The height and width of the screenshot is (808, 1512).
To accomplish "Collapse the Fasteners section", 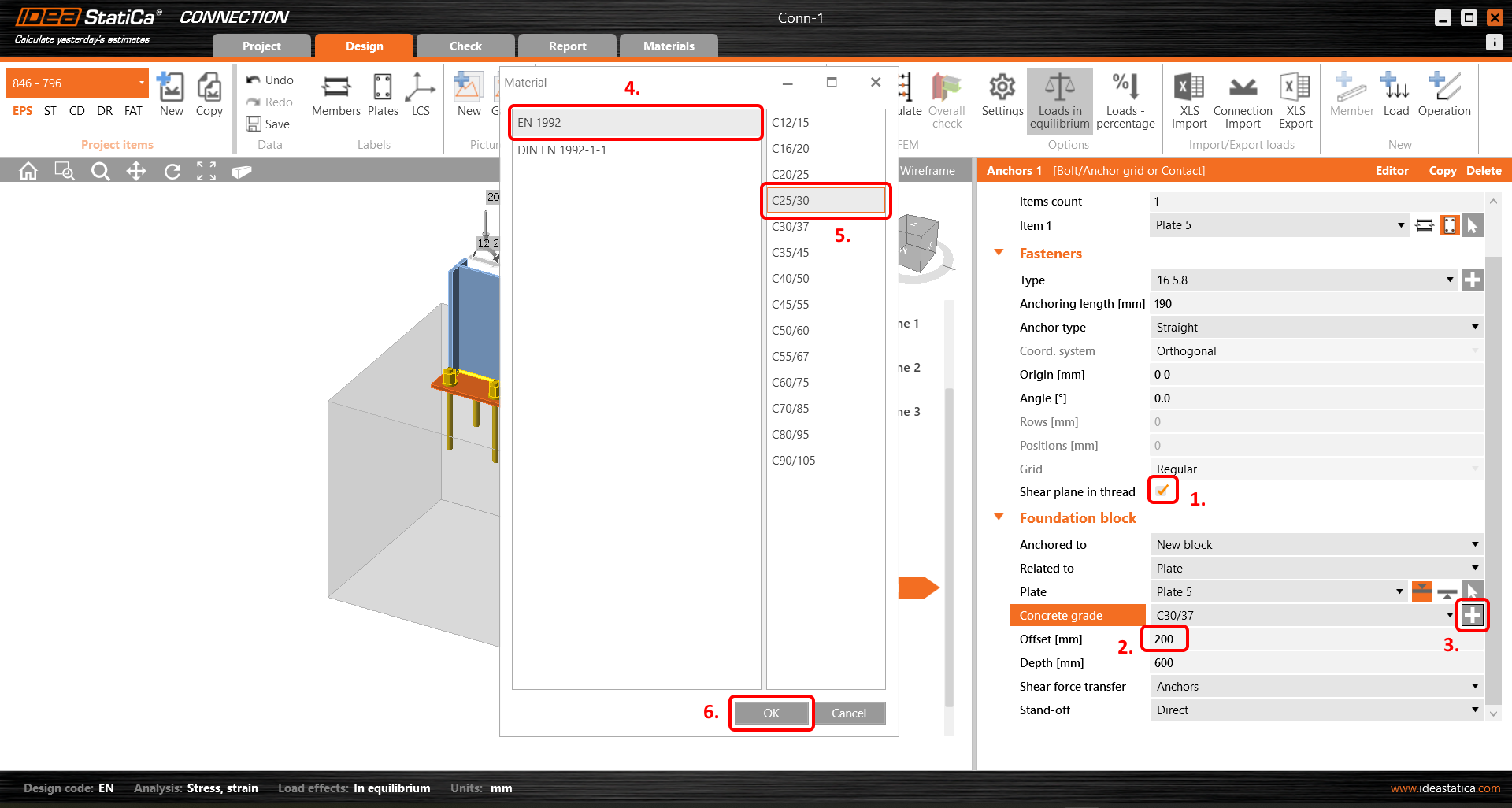I will coord(999,253).
